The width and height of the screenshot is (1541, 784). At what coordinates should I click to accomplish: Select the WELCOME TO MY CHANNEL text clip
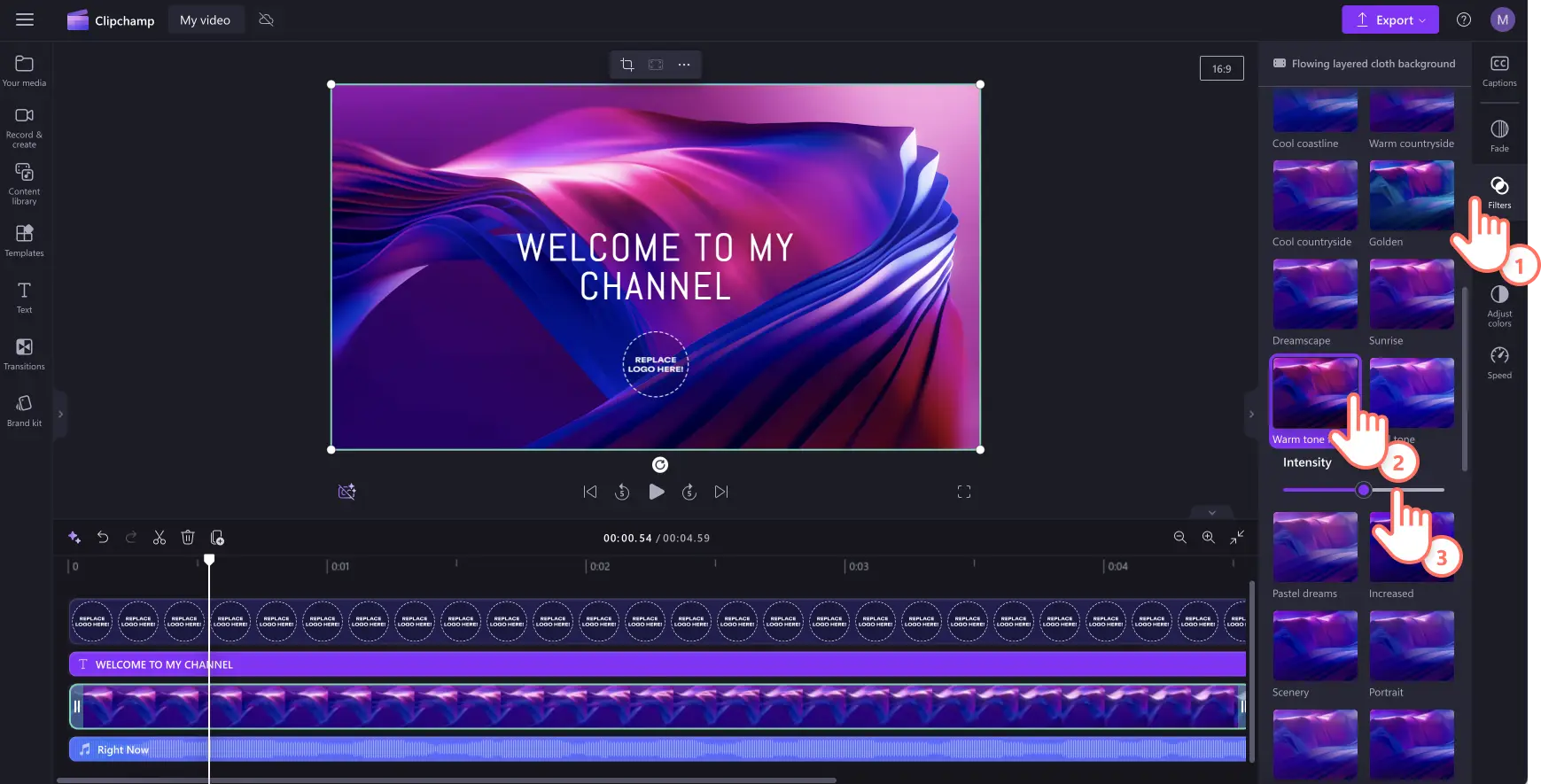click(x=658, y=664)
